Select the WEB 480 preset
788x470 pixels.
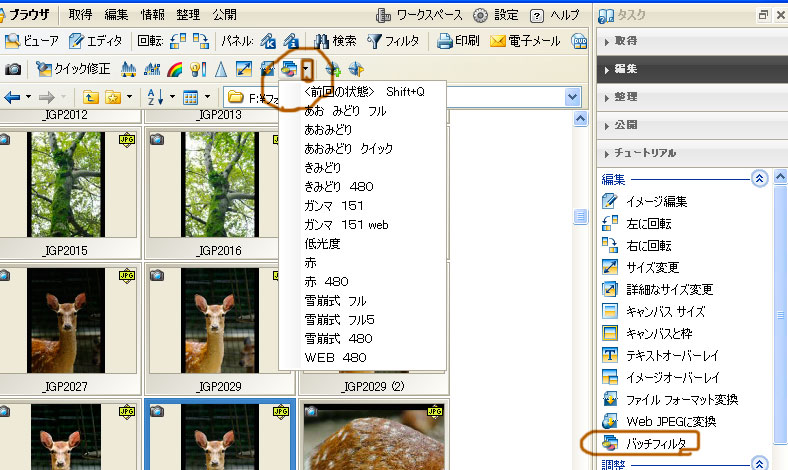[x=362, y=358]
